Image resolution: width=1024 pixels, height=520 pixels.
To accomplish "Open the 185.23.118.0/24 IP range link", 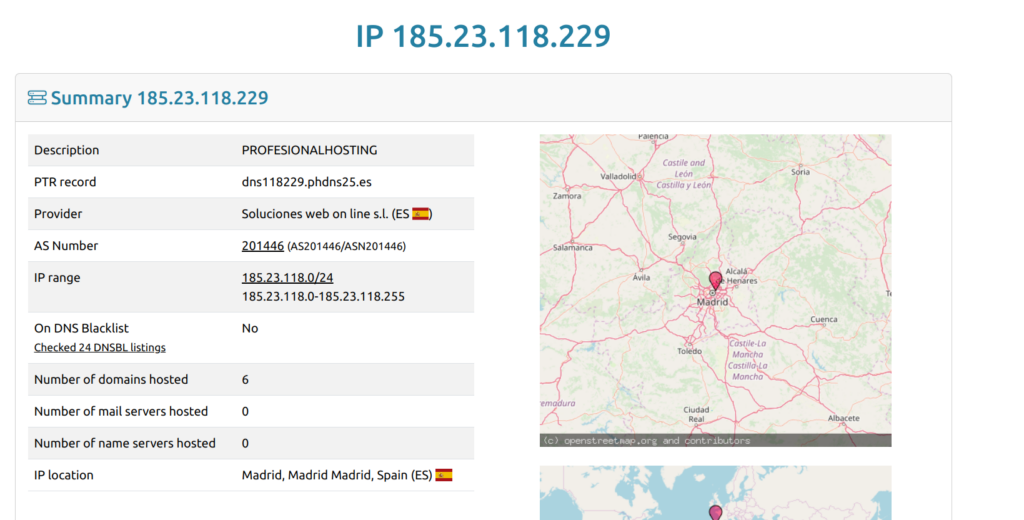I will [287, 278].
